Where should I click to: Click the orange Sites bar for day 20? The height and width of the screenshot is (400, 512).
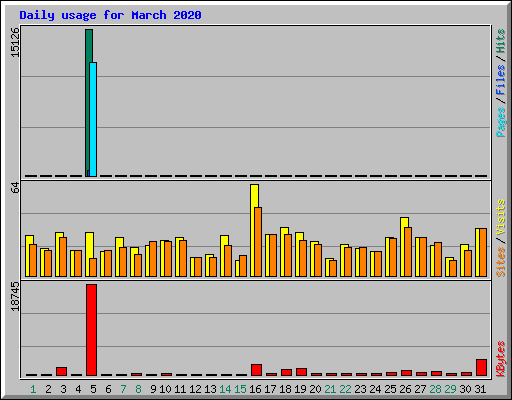click(318, 260)
